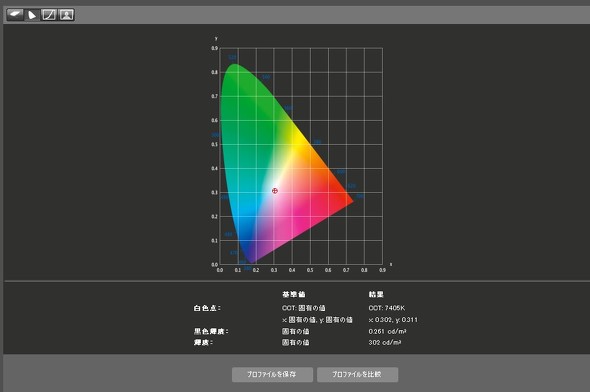
Task: Click the CCT: 固有の値 reference value
Action: click(303, 308)
